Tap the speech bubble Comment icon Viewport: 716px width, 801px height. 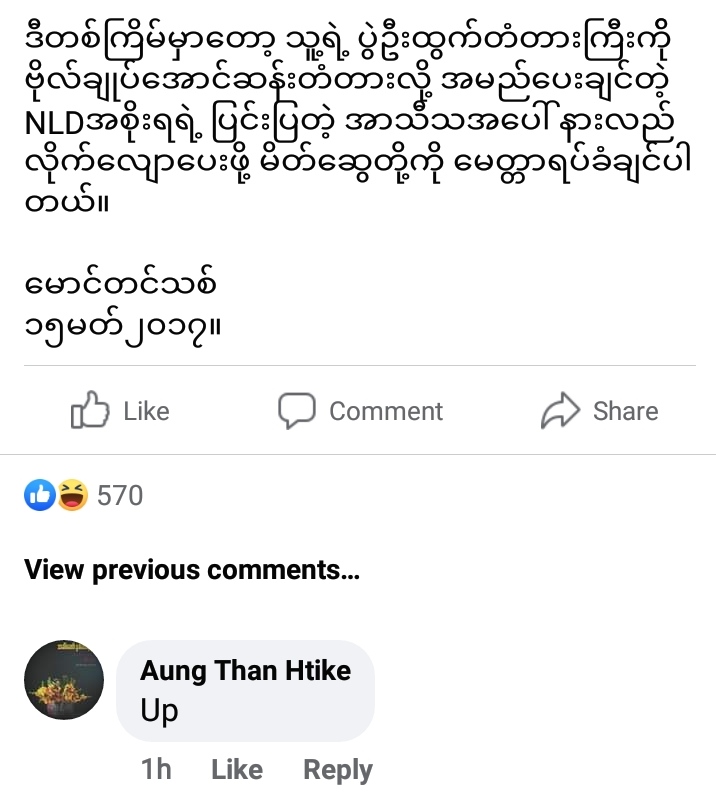(296, 411)
